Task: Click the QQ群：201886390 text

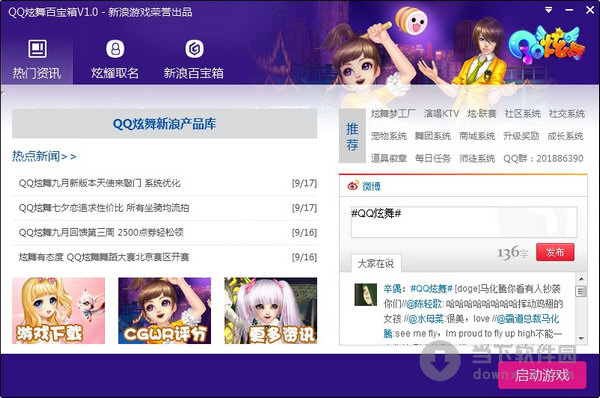Action: pyautogui.click(x=543, y=158)
